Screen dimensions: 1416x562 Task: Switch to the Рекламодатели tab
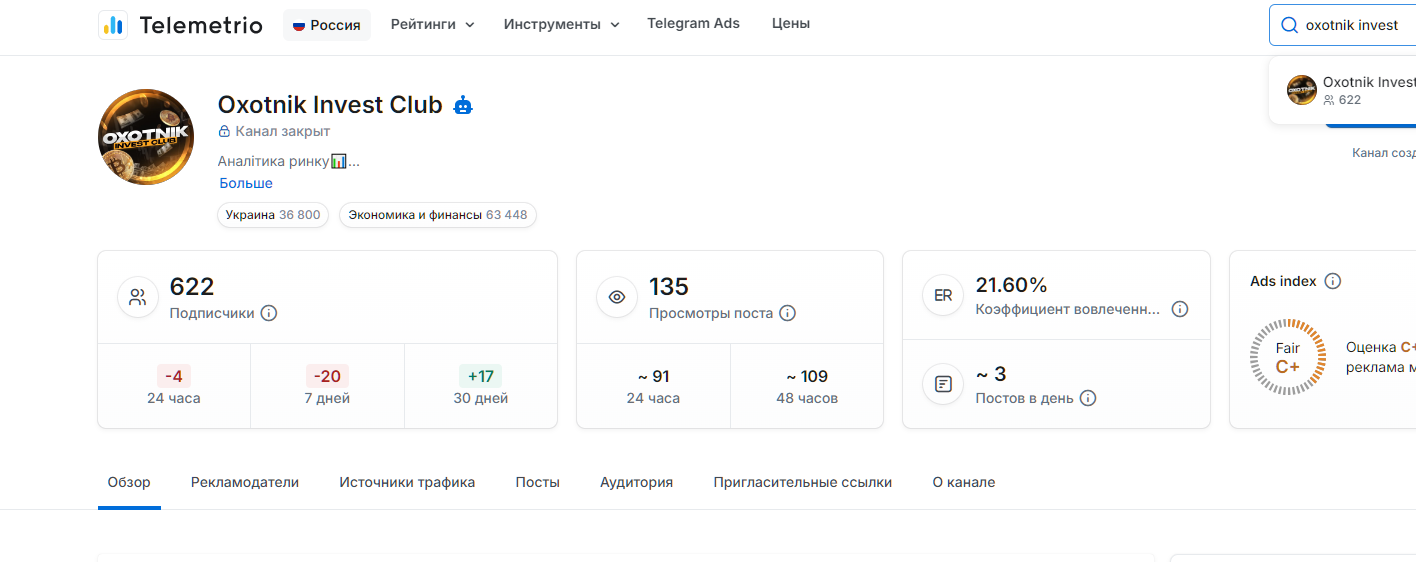tap(245, 482)
